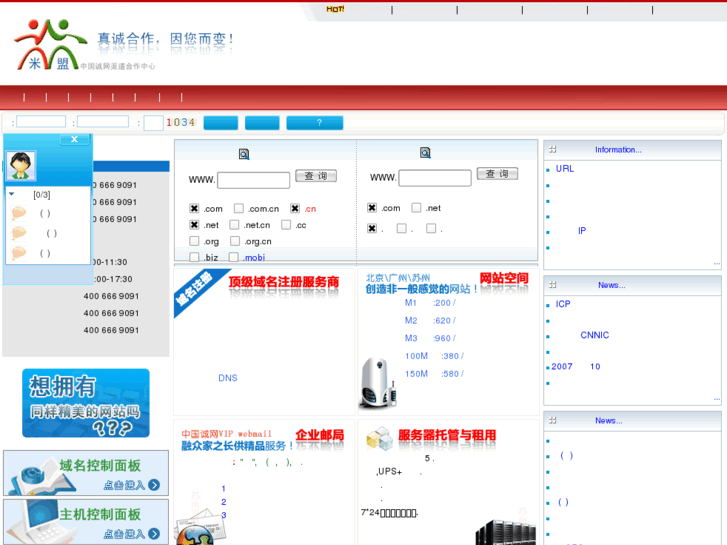Toggle the .net checkbox in left search
The width and height of the screenshot is (727, 545).
194,224
